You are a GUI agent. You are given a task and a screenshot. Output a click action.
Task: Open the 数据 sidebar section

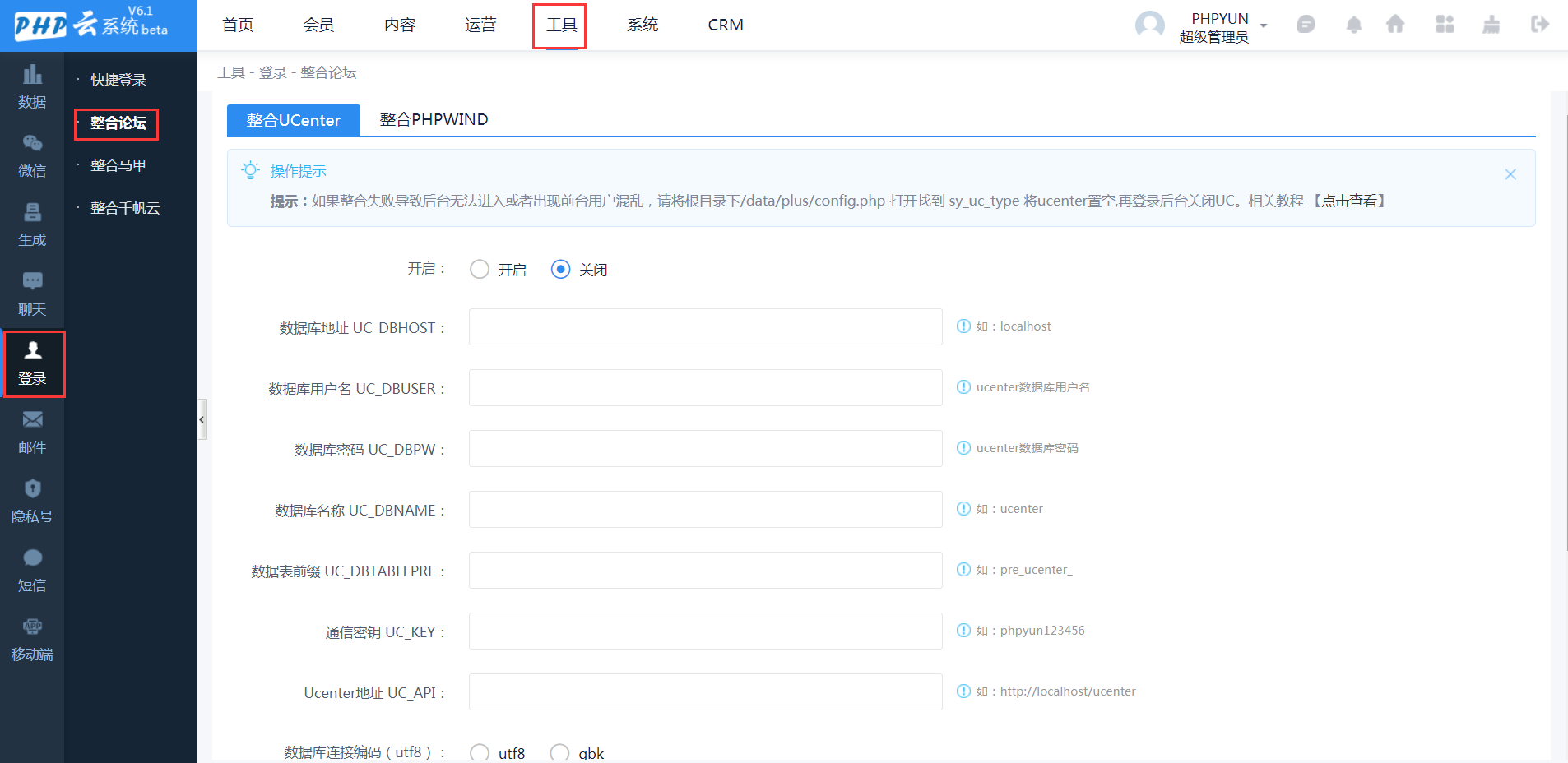[32, 87]
